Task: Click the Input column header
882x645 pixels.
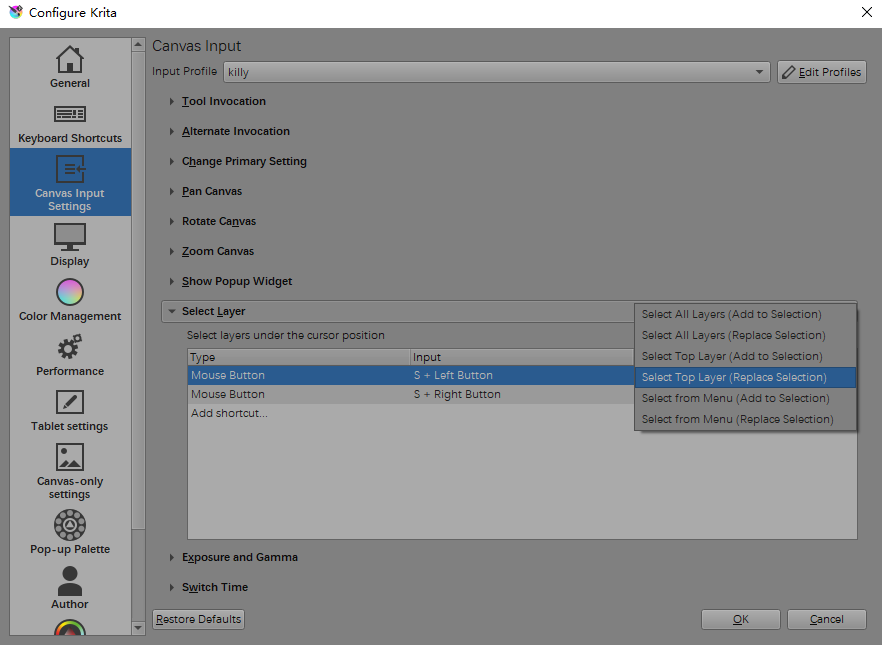Action: 522,357
